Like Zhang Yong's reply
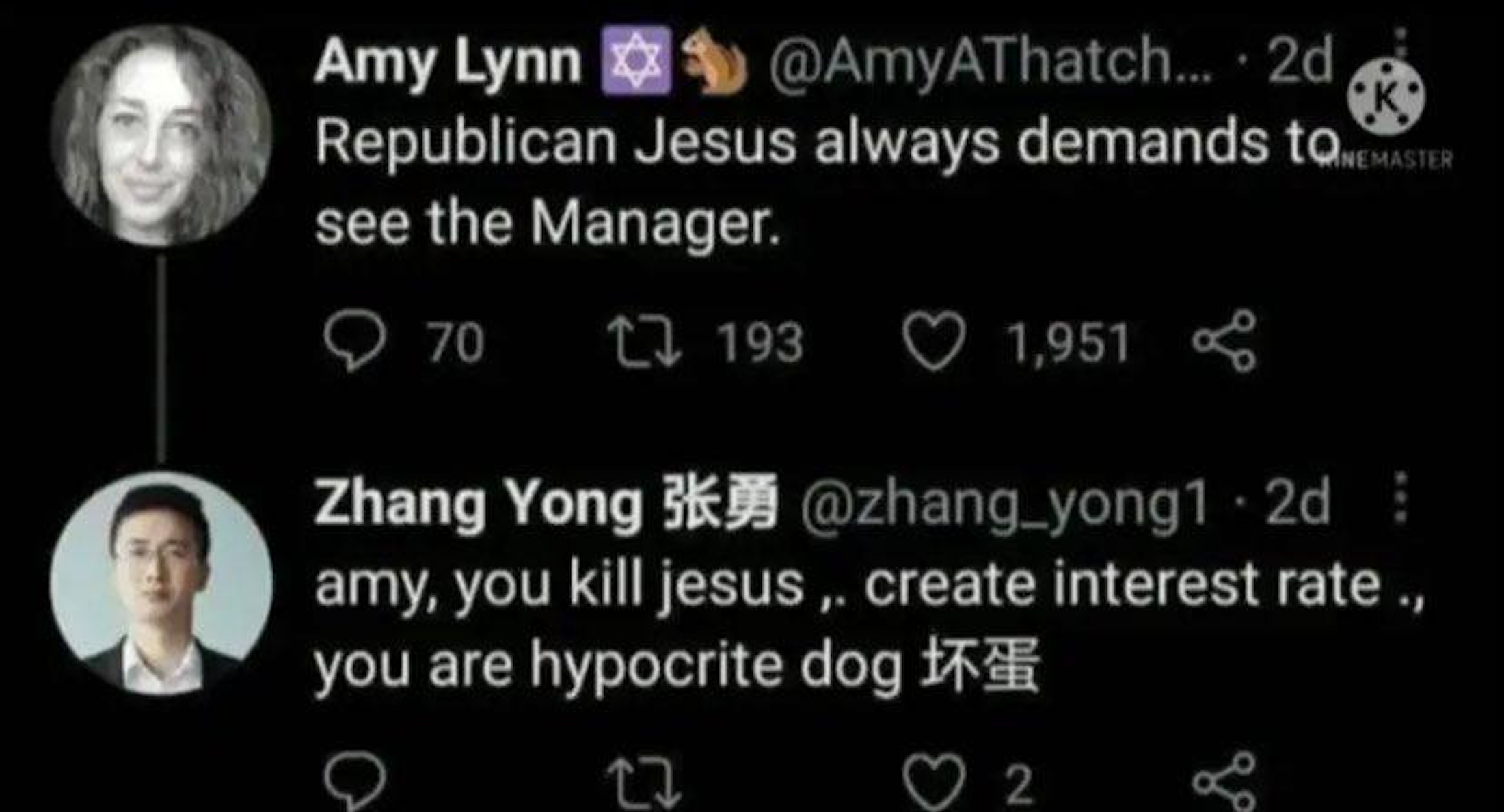1504x812 pixels. coord(934,783)
